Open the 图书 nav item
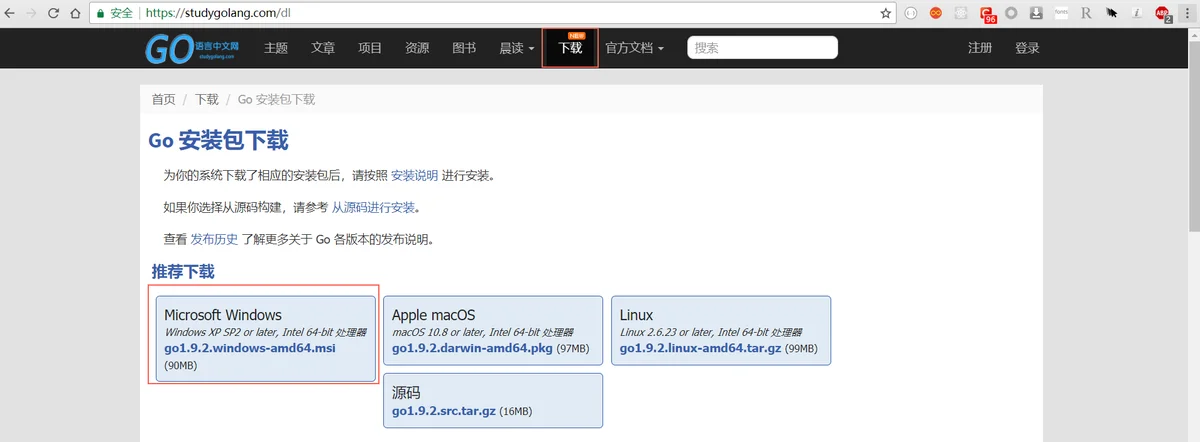This screenshot has width=1200, height=442. tap(464, 48)
